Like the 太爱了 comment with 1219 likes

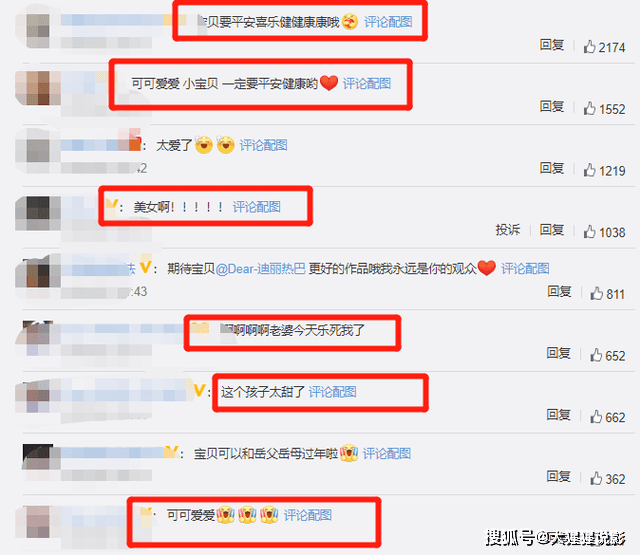pos(589,170)
